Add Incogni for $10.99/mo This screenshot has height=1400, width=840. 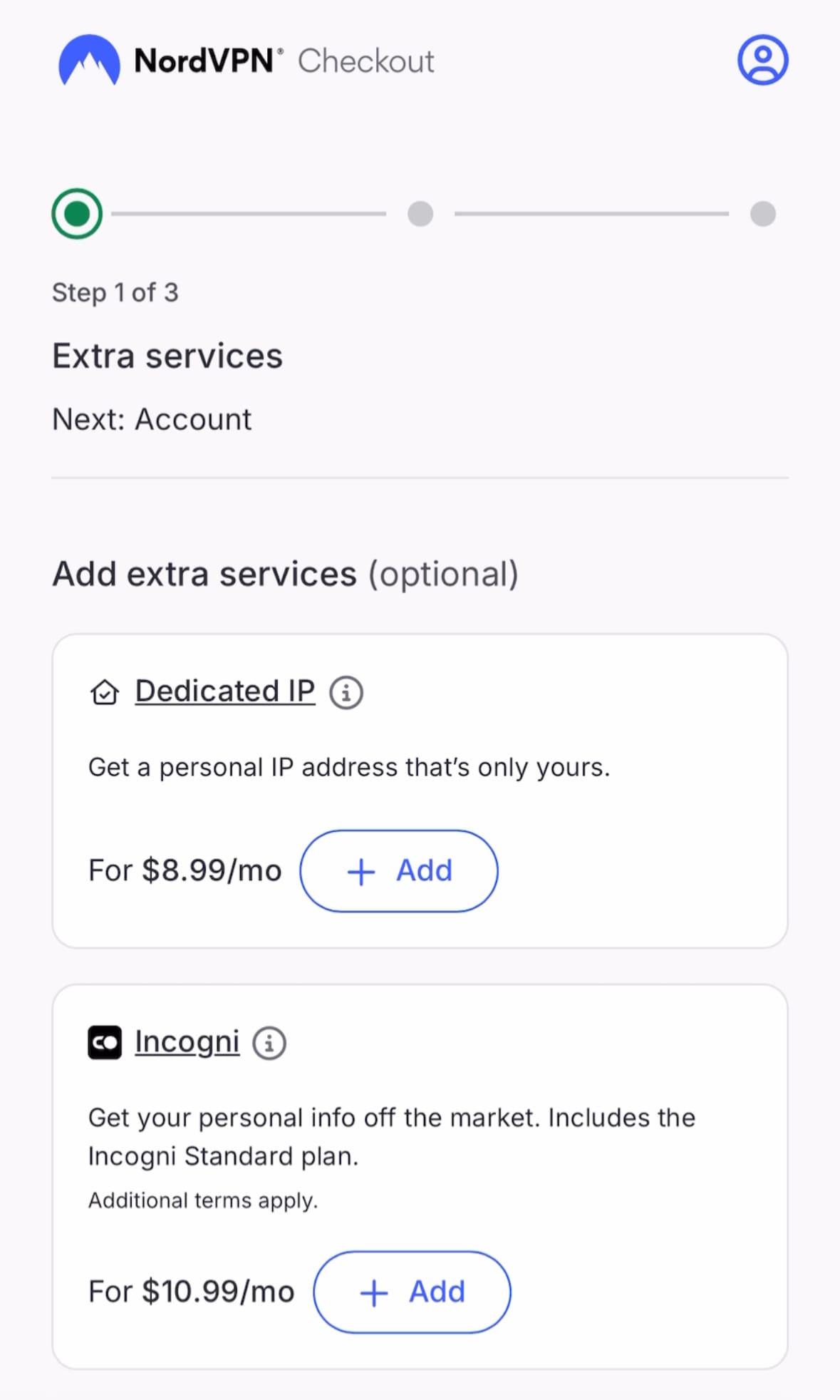point(412,1292)
